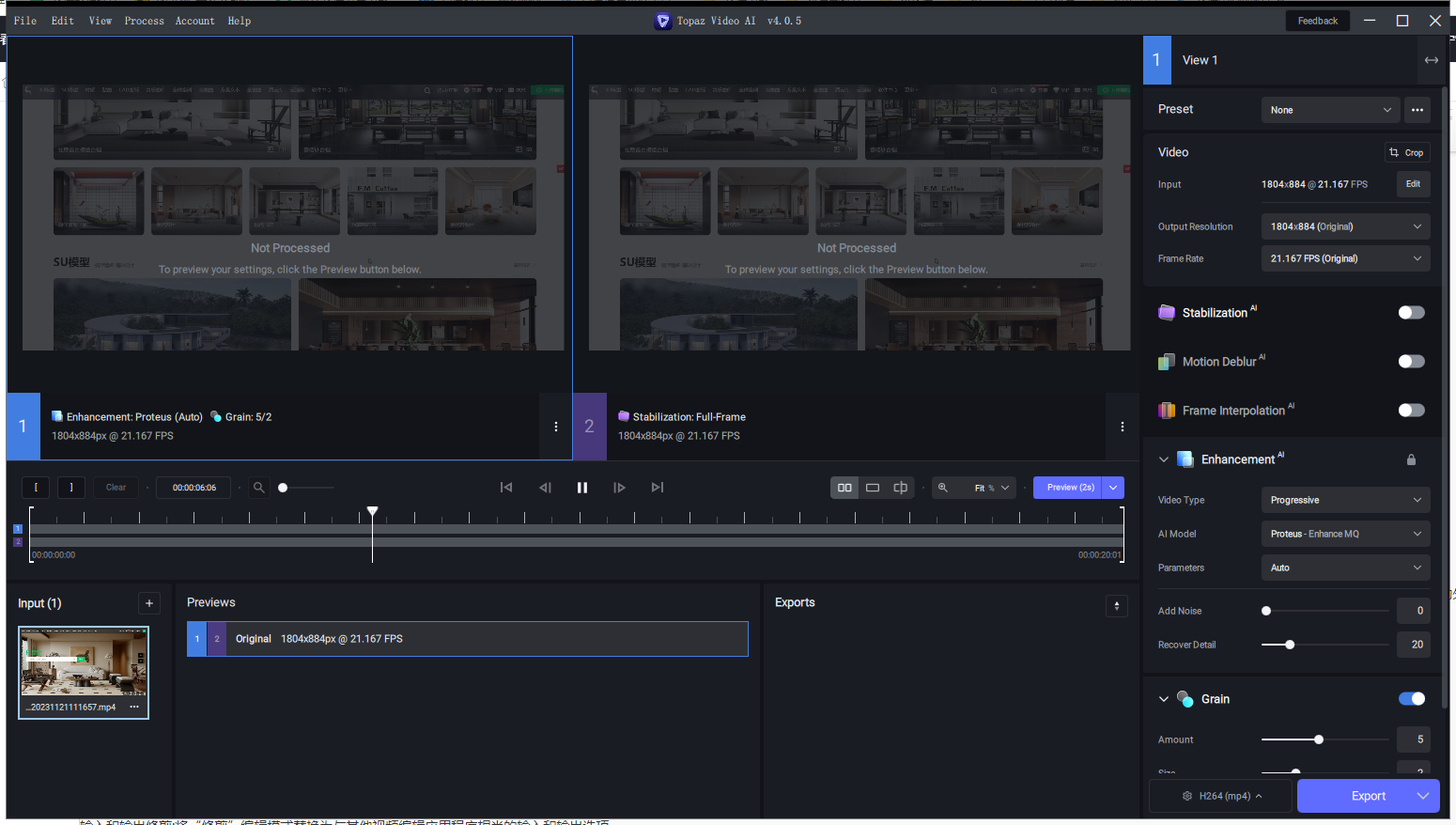Adjust the Grain Amount slider
This screenshot has width=1456, height=825.
1324,739
